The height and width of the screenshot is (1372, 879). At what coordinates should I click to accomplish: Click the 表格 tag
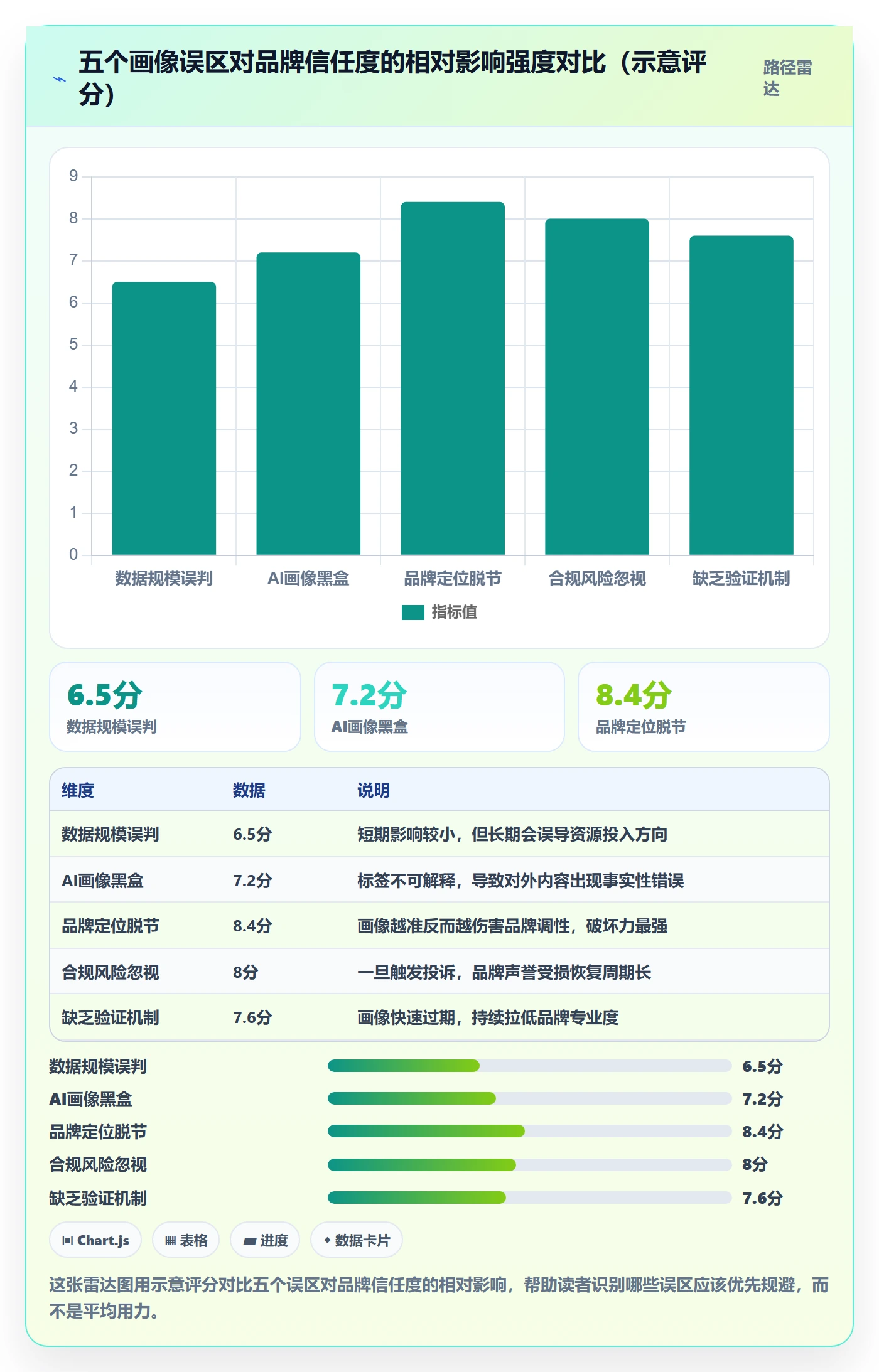pos(186,1240)
